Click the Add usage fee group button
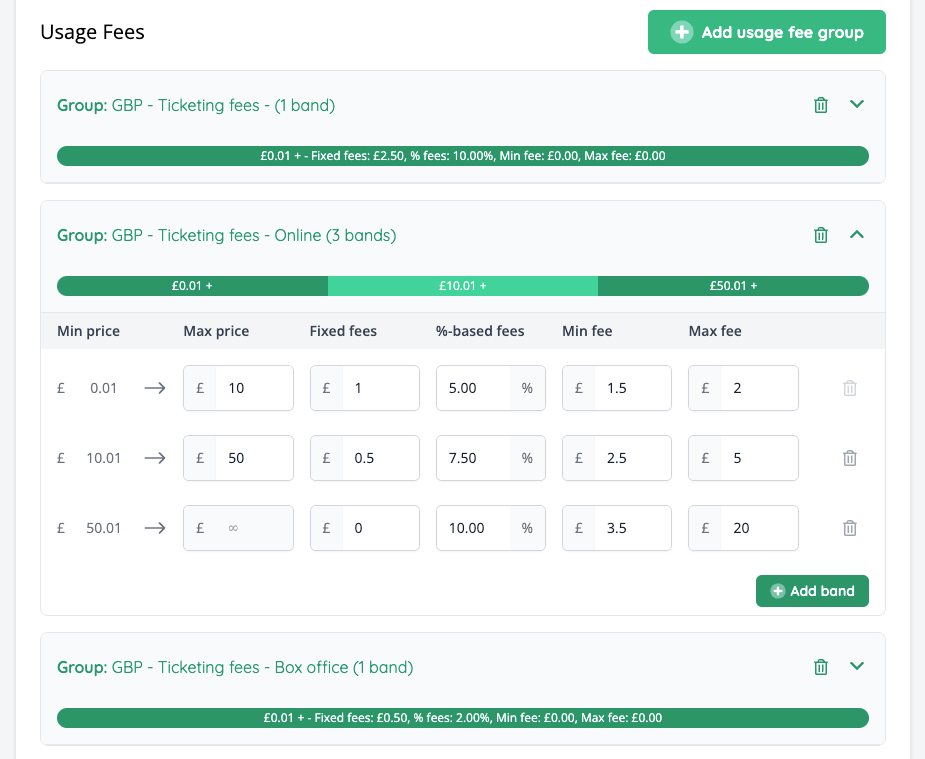 click(x=766, y=32)
